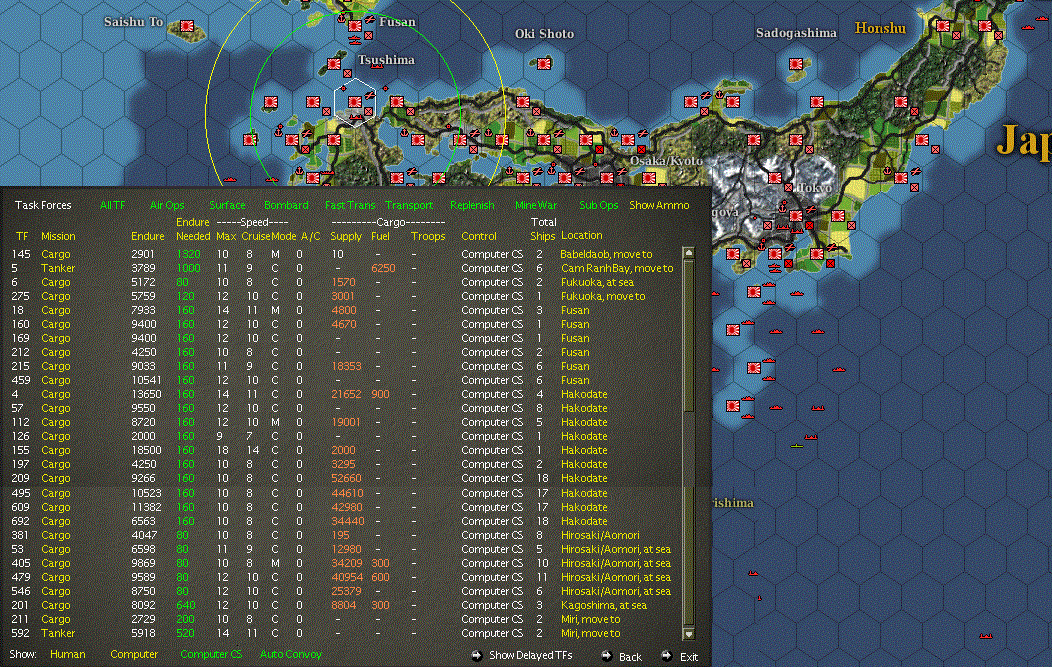
Task: Select the Japanese base flag on Saishu To
Action: click(187, 26)
